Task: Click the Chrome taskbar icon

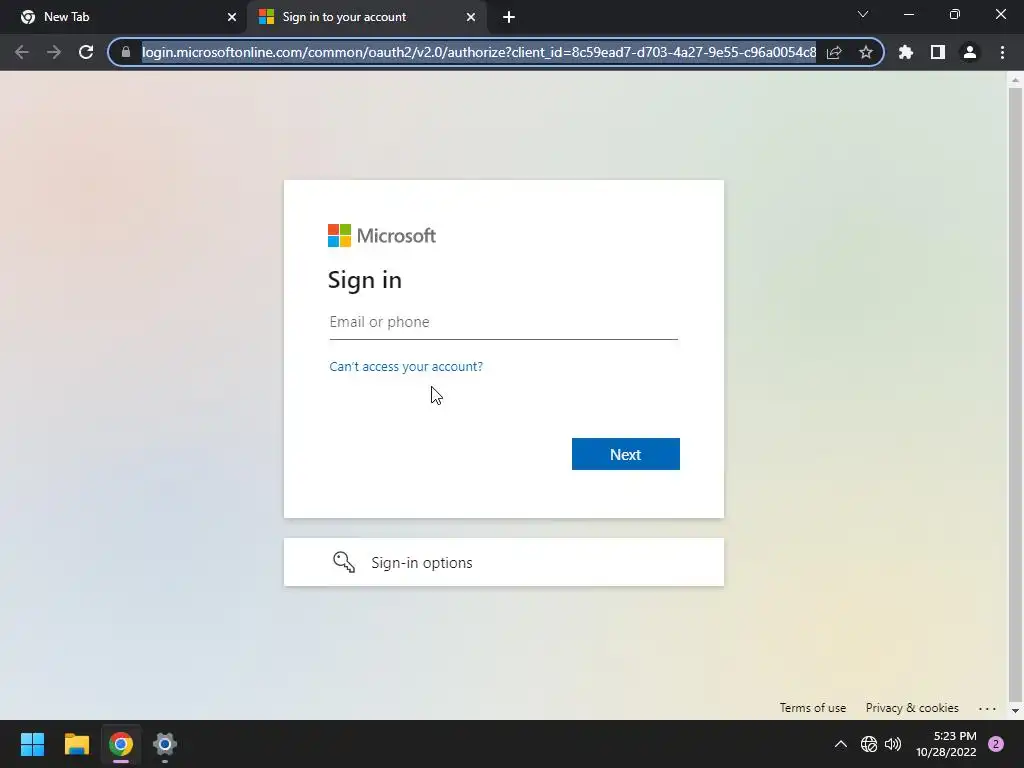Action: click(x=121, y=744)
